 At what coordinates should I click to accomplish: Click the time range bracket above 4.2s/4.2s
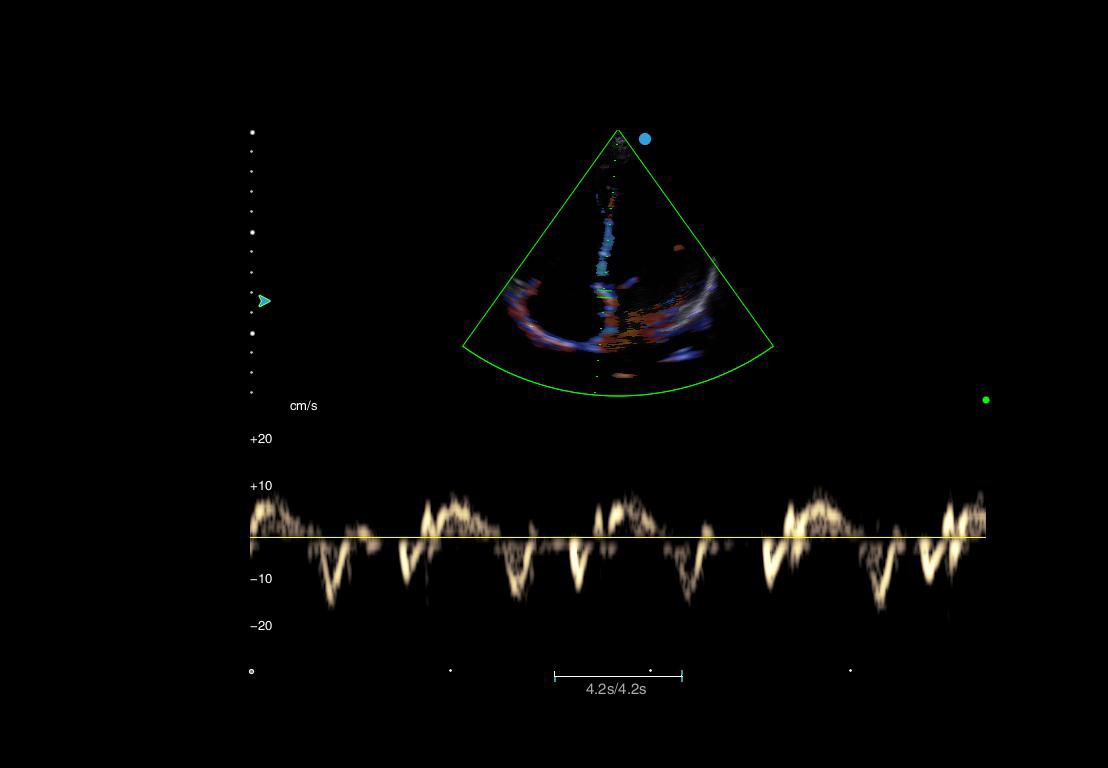click(618, 676)
